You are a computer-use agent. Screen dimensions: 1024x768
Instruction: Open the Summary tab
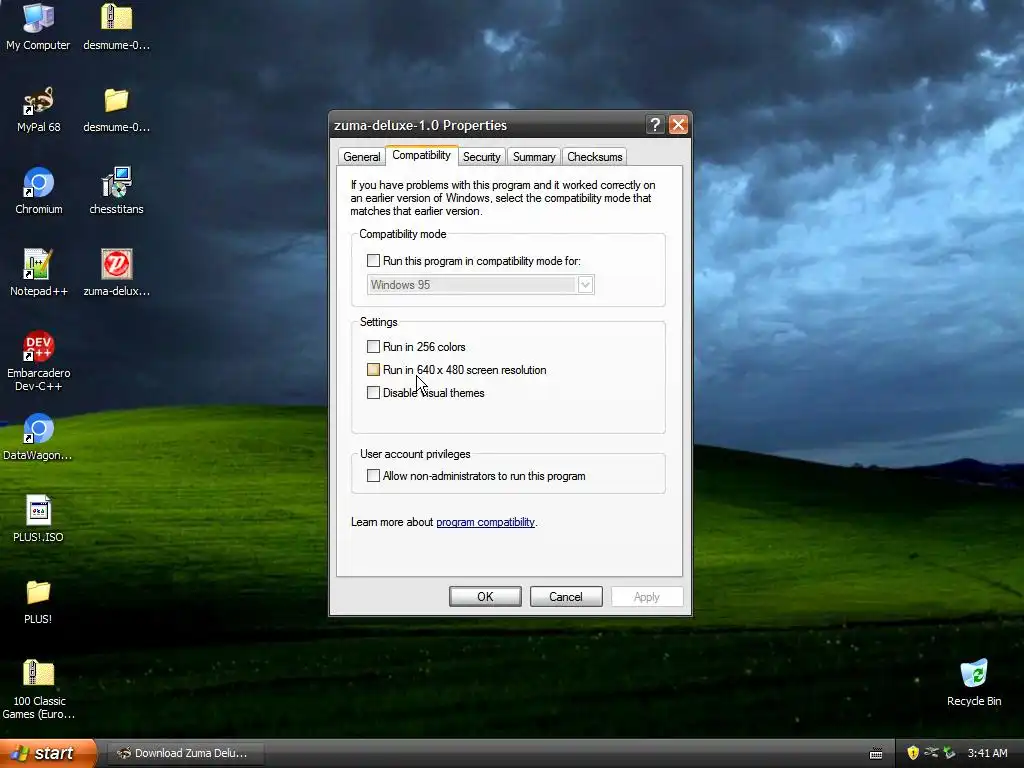pos(534,157)
